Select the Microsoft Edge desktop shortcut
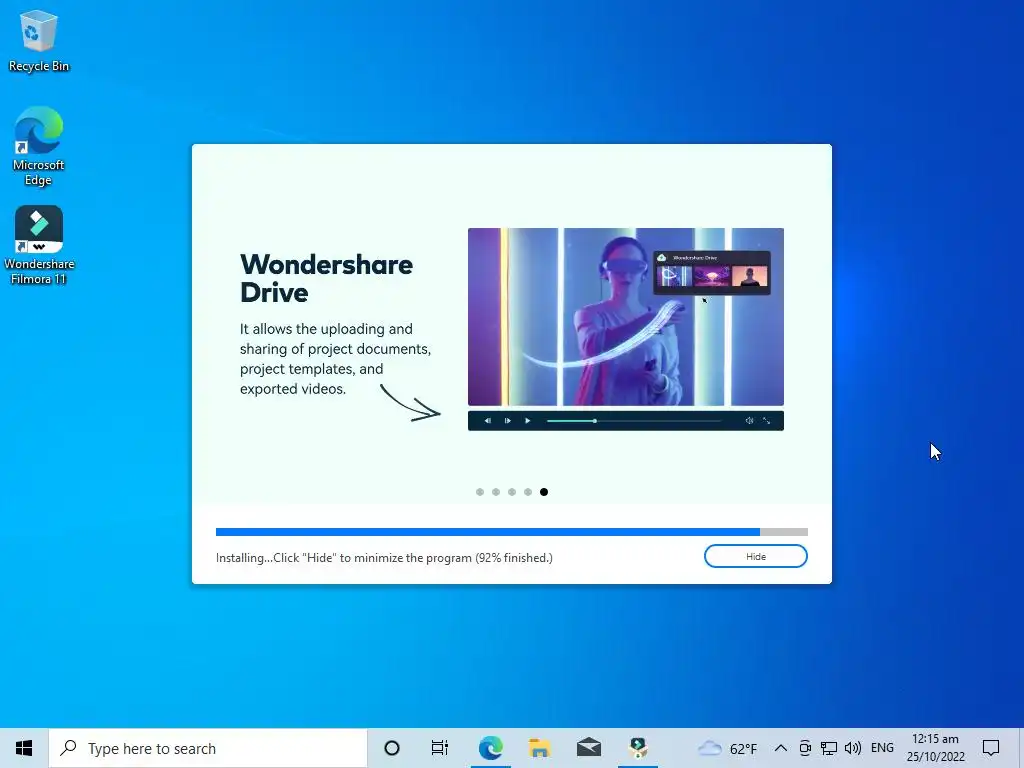Image resolution: width=1024 pixels, height=768 pixels. [x=39, y=146]
